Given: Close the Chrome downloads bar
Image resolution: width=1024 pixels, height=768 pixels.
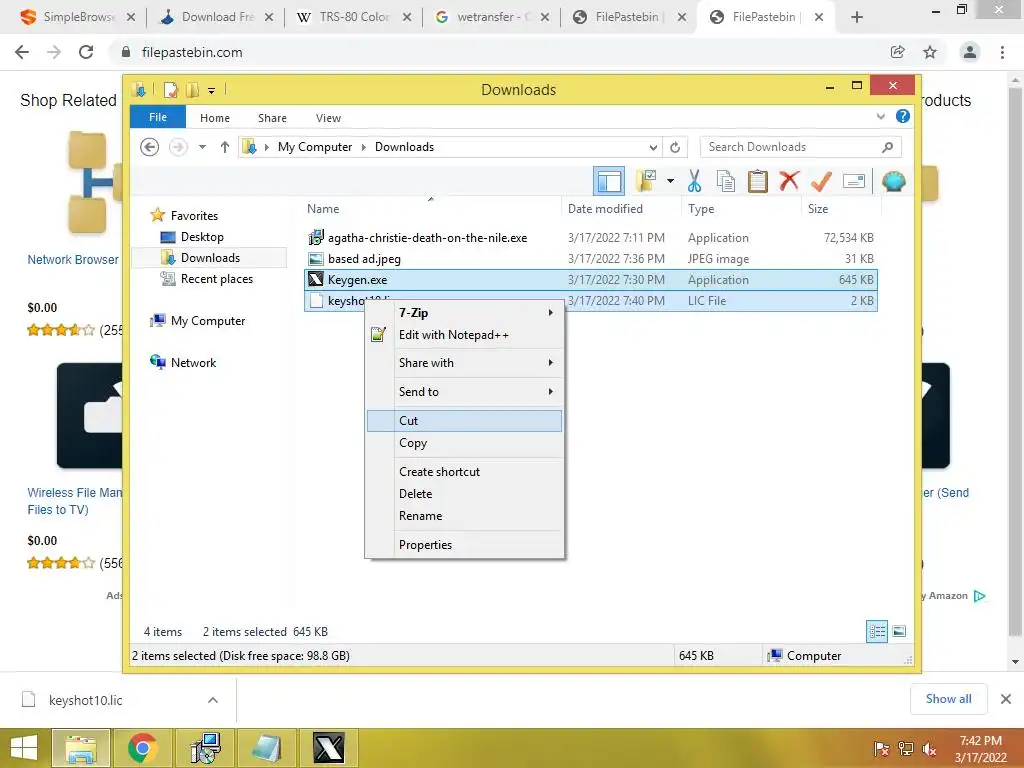Looking at the screenshot, I should (1006, 699).
